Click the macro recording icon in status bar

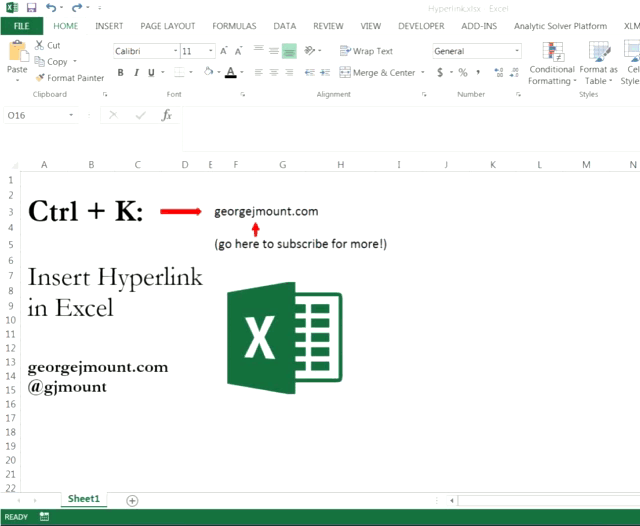44,517
